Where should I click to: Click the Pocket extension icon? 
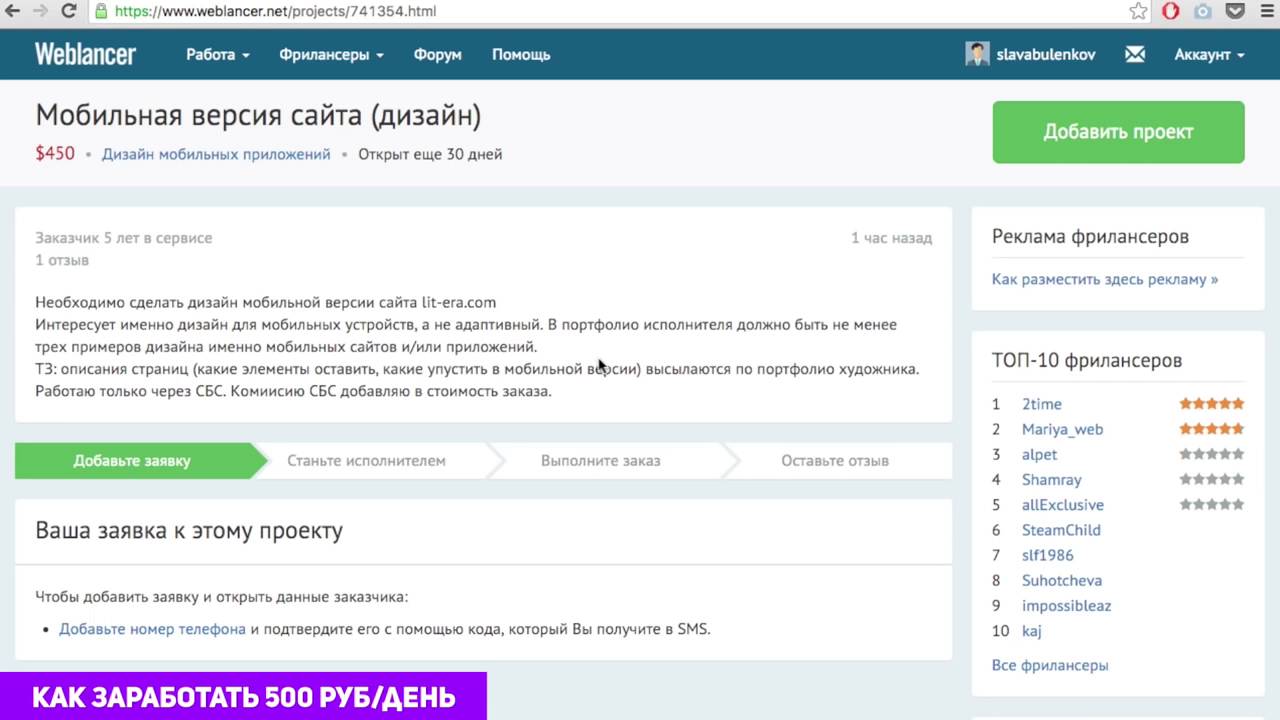1235,11
